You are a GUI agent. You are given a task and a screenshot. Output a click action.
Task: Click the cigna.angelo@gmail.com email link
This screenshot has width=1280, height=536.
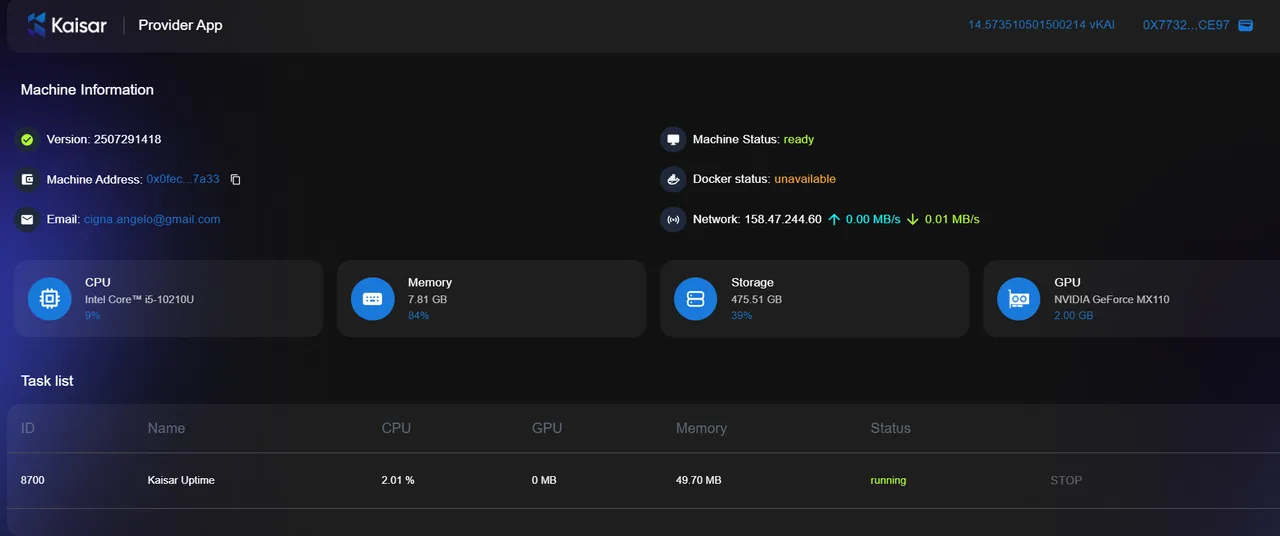tap(152, 219)
